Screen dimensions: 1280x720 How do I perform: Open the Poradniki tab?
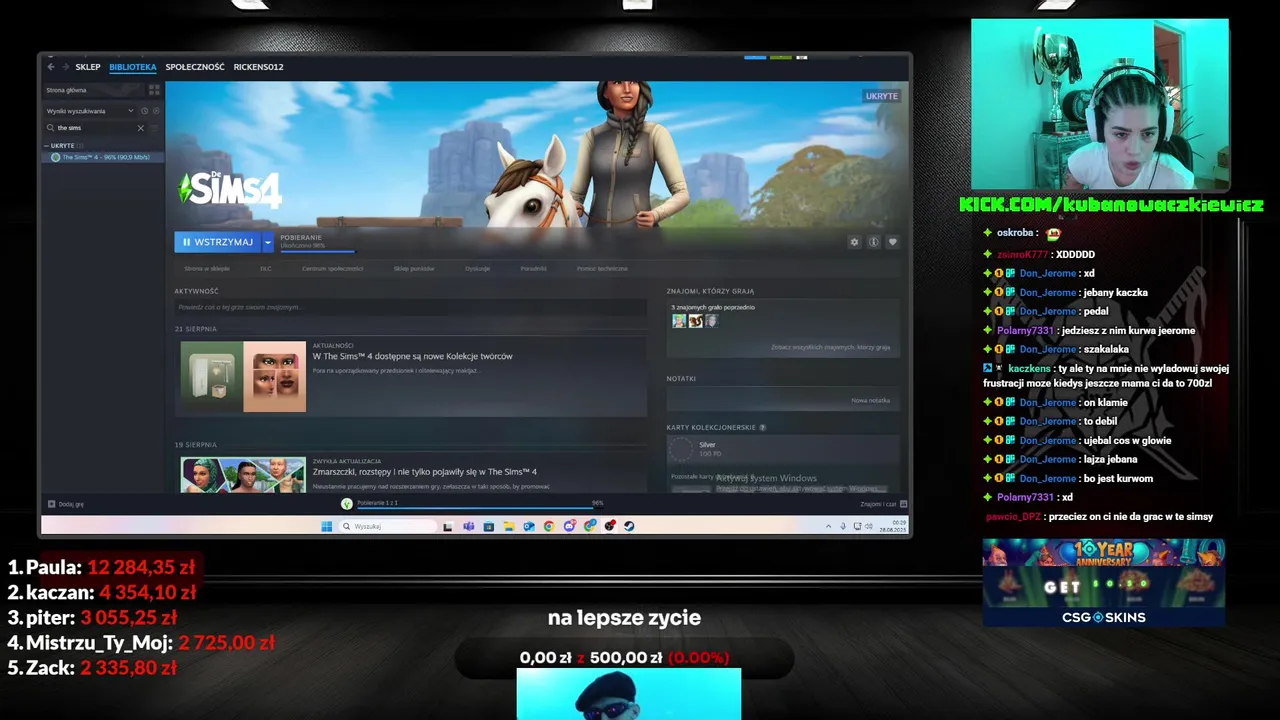(533, 268)
